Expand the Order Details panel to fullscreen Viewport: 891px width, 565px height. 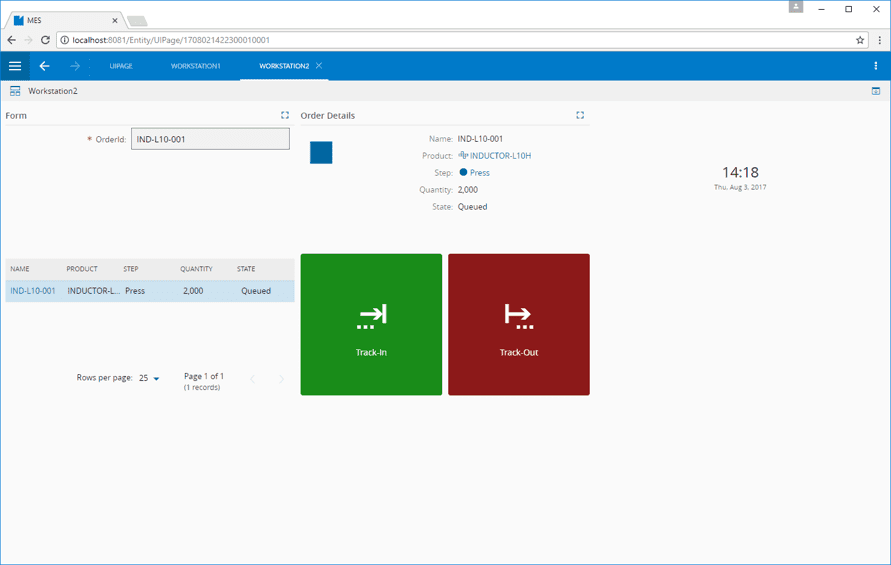pos(580,116)
